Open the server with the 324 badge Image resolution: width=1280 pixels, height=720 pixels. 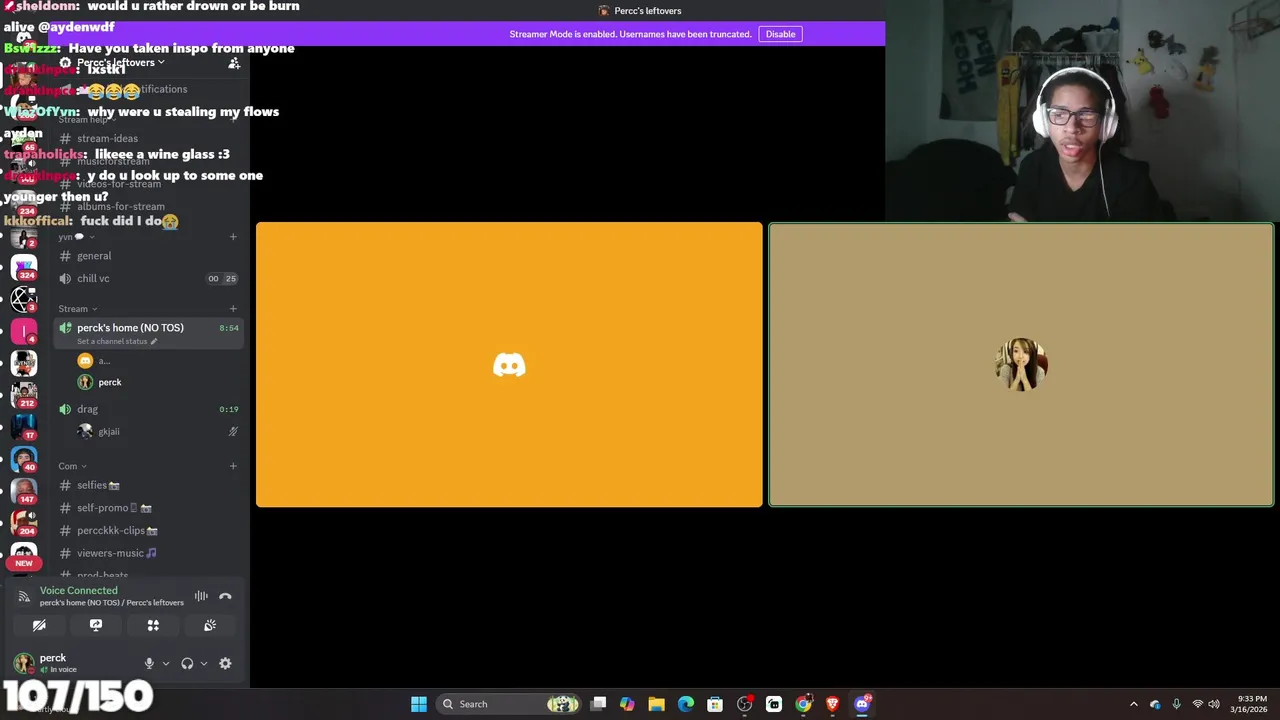pos(24,267)
